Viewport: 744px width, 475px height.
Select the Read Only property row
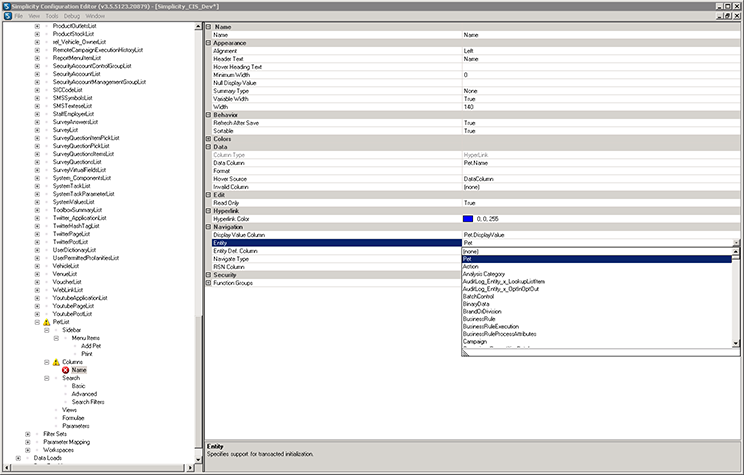475,203
